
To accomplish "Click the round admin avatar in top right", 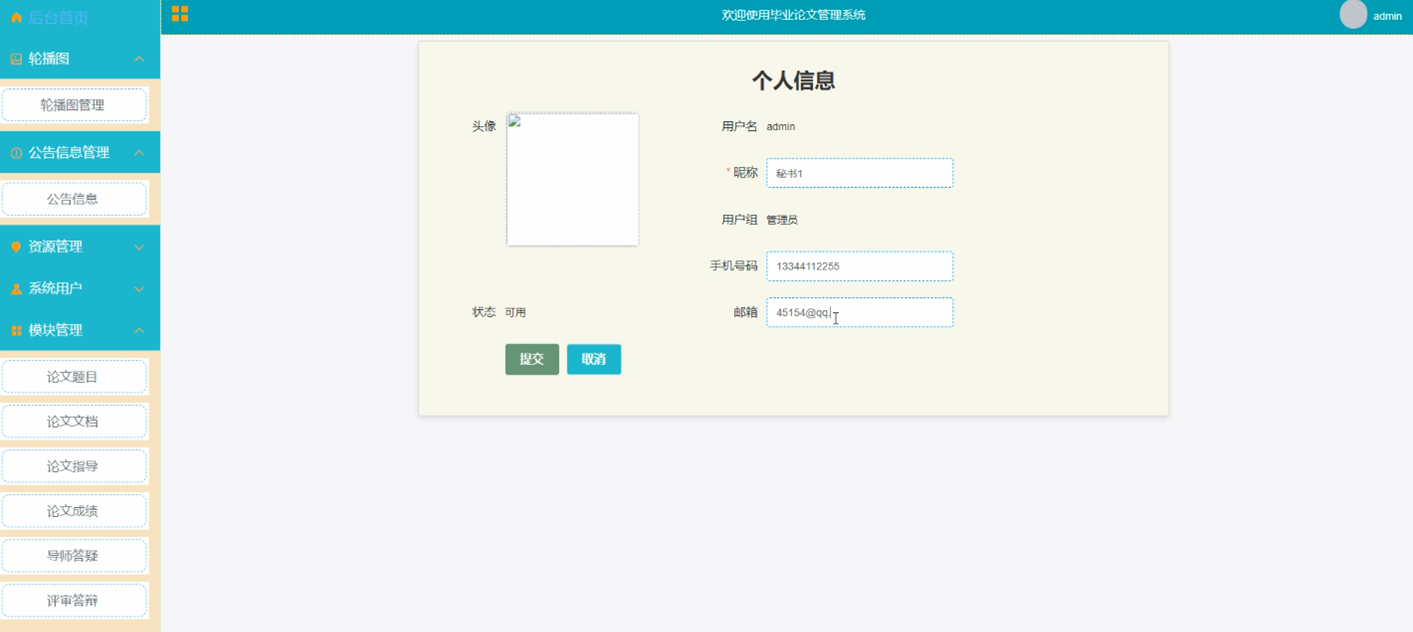I will [1353, 14].
